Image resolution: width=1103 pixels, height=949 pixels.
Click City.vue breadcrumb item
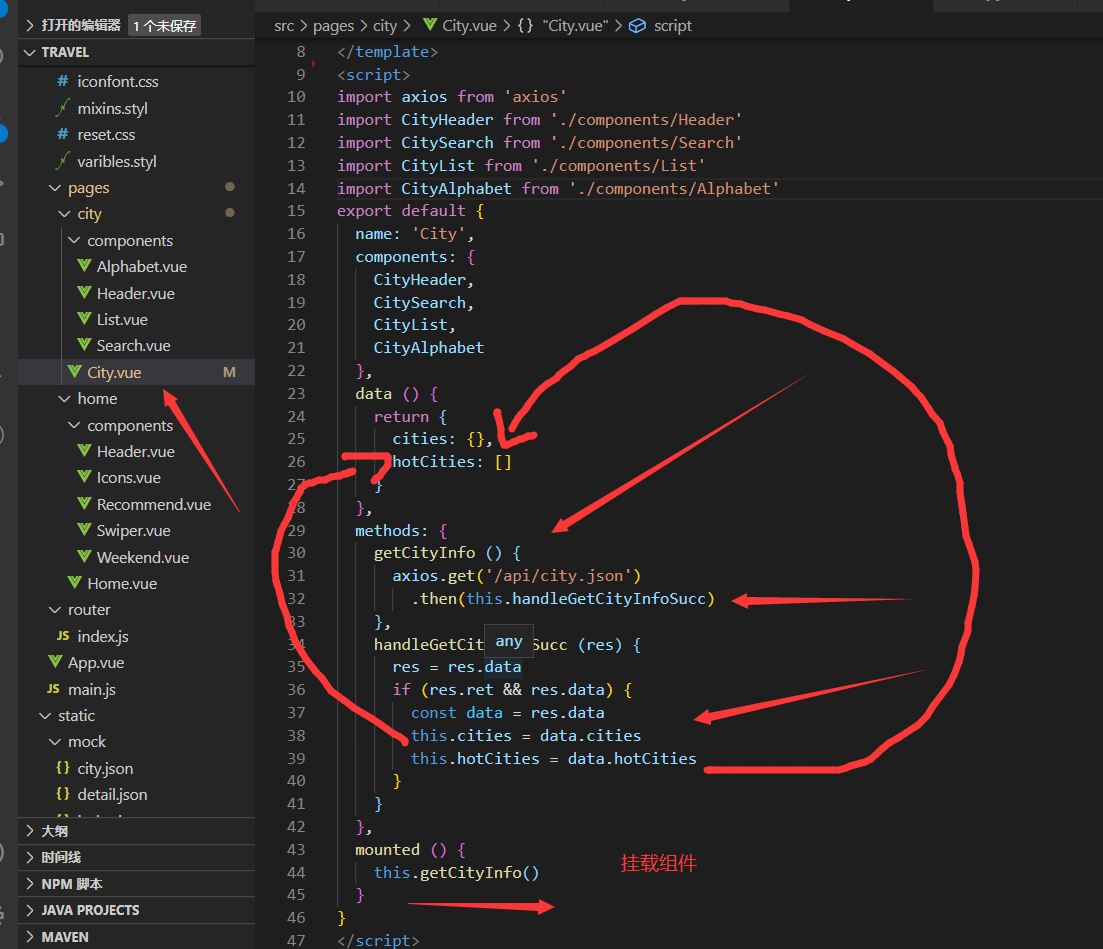469,26
